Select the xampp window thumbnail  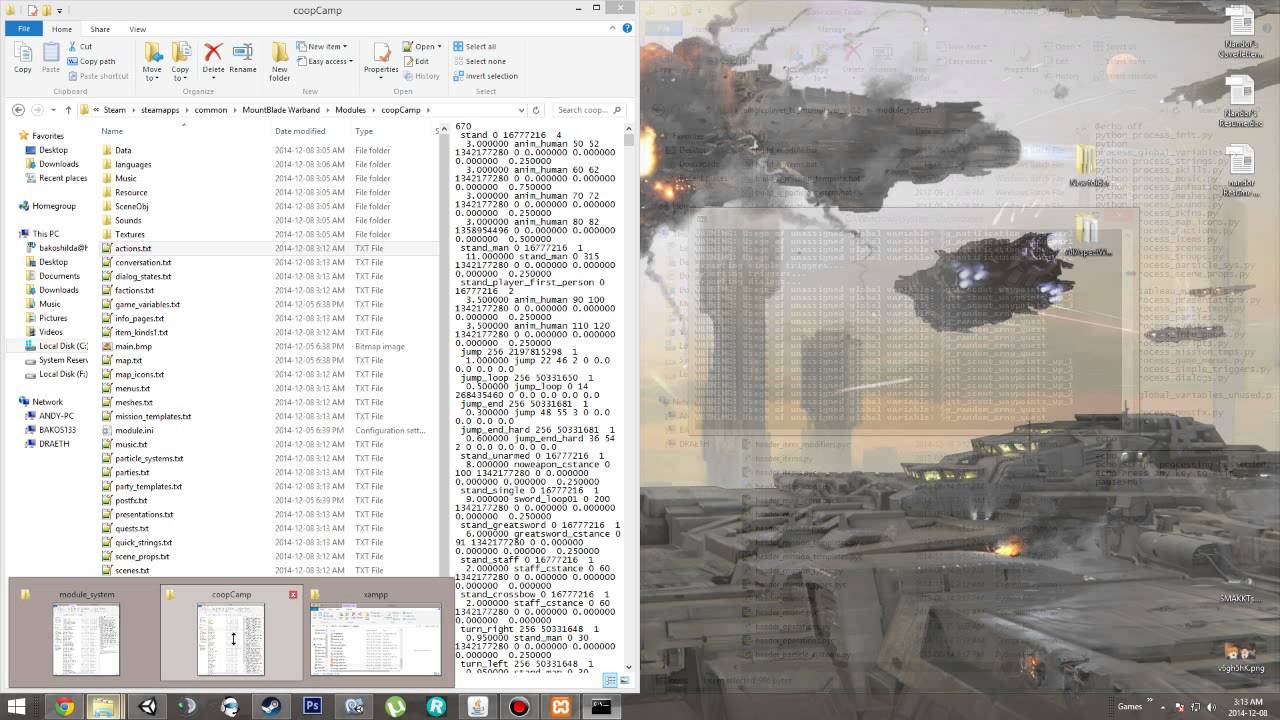(375, 631)
